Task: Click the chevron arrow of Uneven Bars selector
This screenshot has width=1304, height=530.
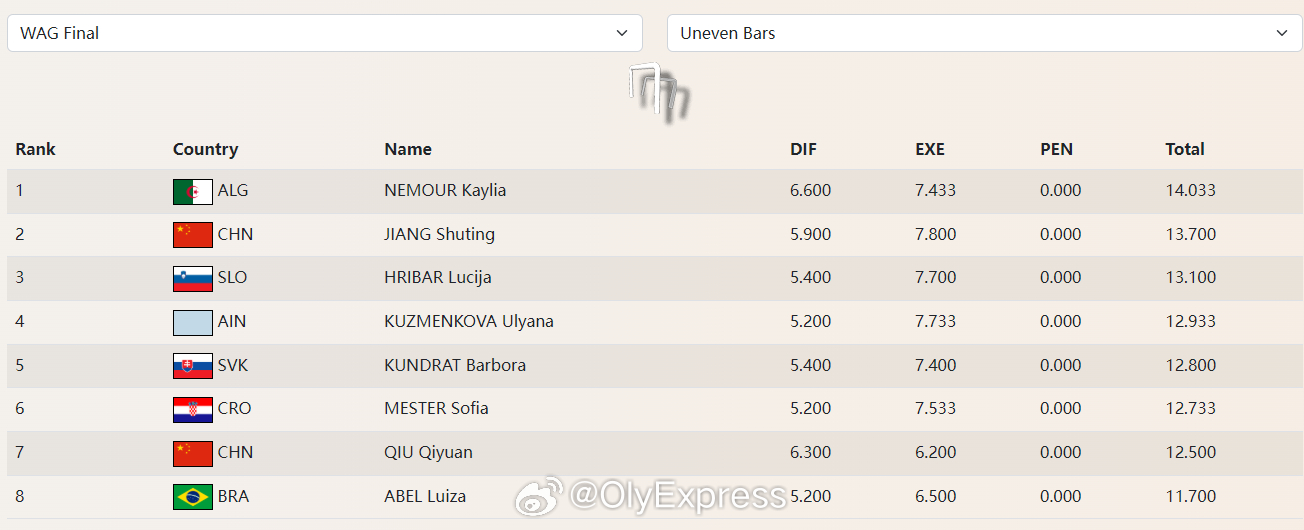Action: 1282,33
